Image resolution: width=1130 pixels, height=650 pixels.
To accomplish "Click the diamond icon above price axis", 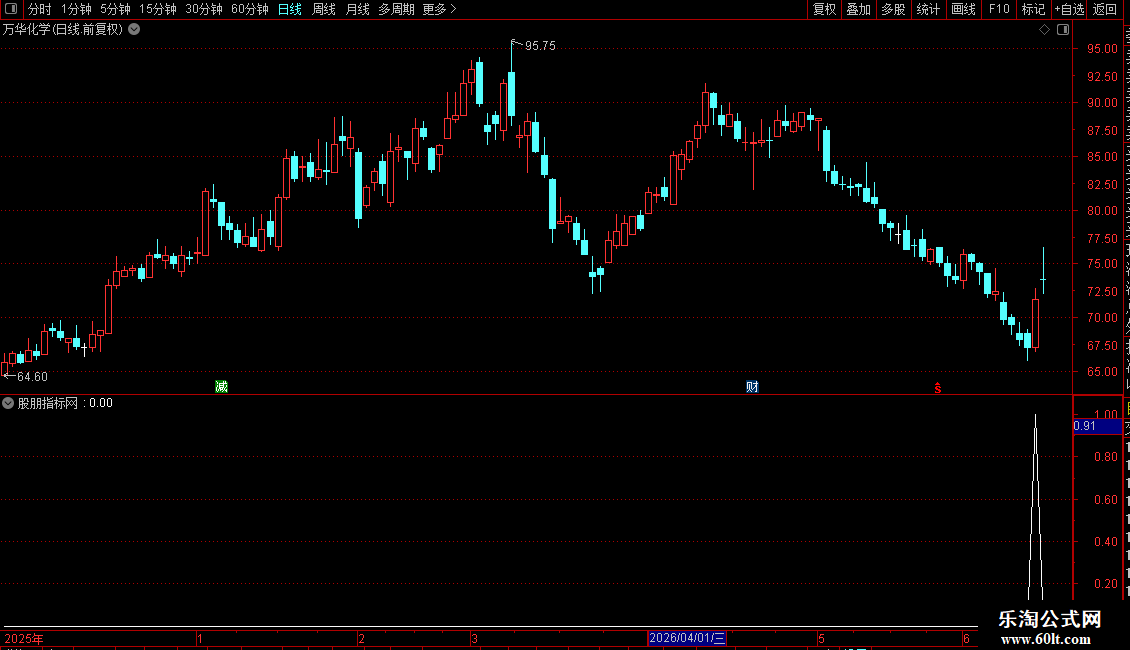I will pos(1044,30).
